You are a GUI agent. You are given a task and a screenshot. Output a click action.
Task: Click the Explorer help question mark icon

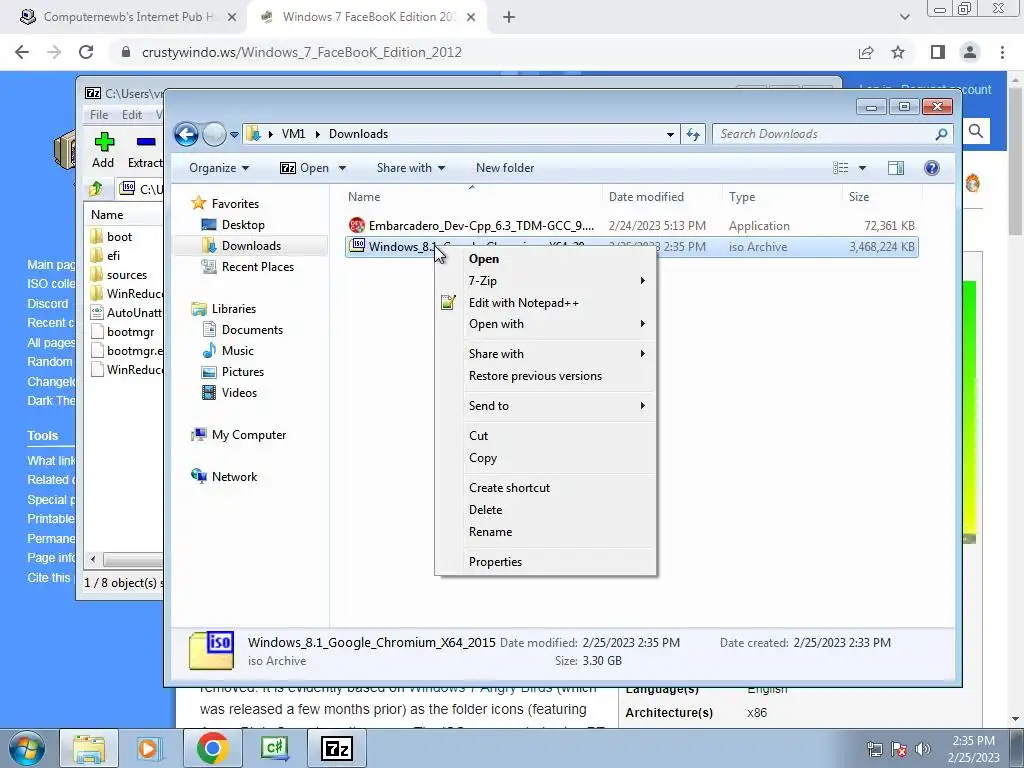point(932,168)
